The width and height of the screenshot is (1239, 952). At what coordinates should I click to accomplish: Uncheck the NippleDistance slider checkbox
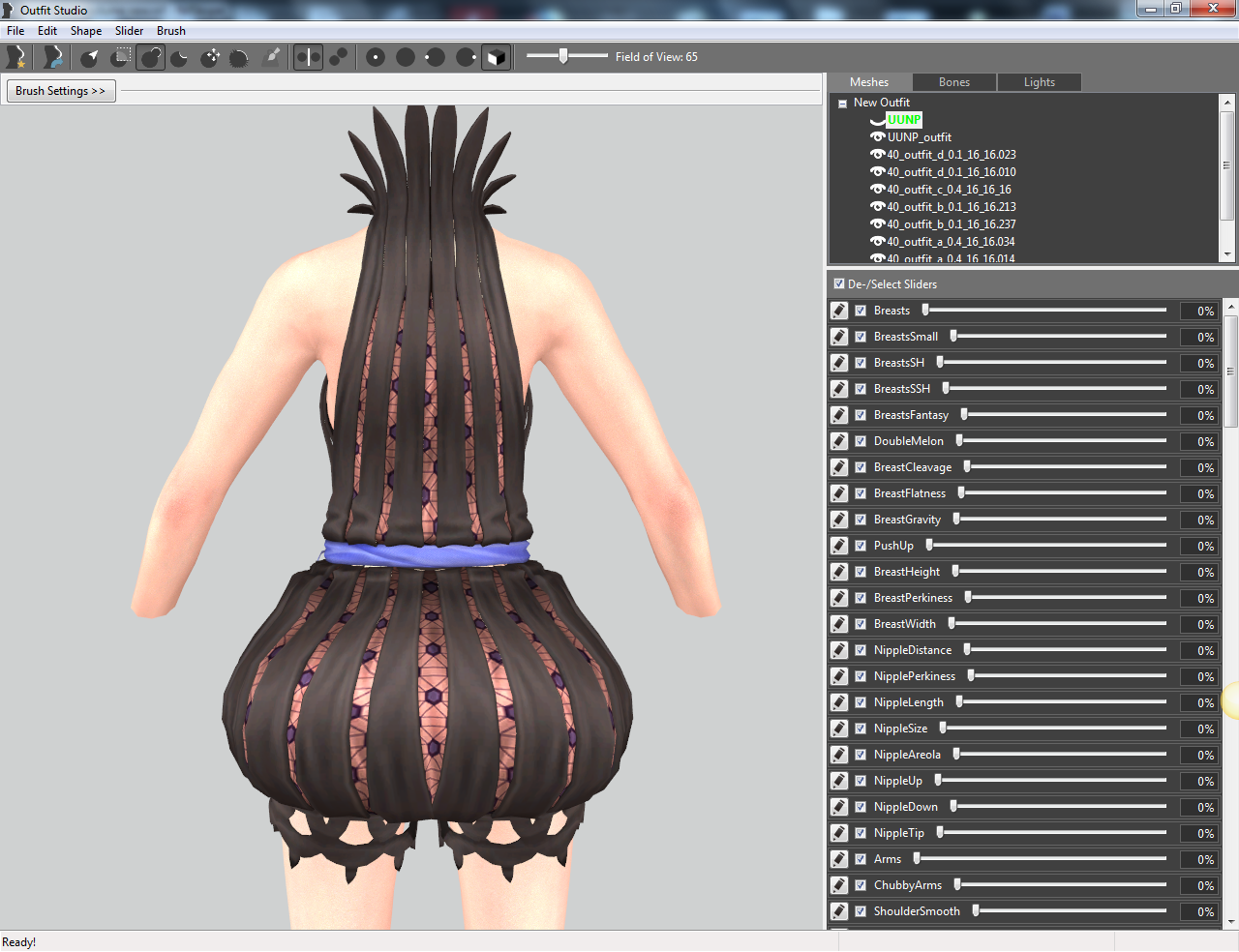(x=861, y=650)
